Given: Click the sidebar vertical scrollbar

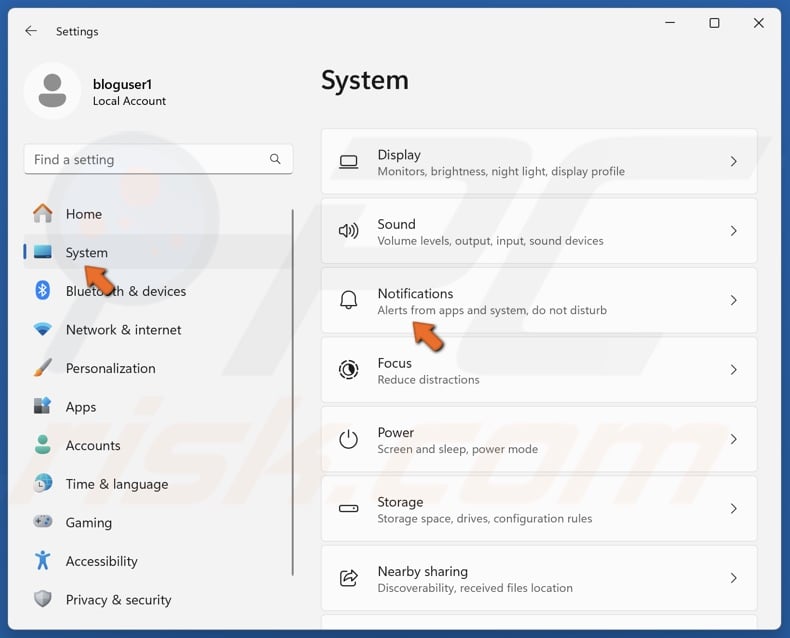Looking at the screenshot, I should click(x=292, y=392).
